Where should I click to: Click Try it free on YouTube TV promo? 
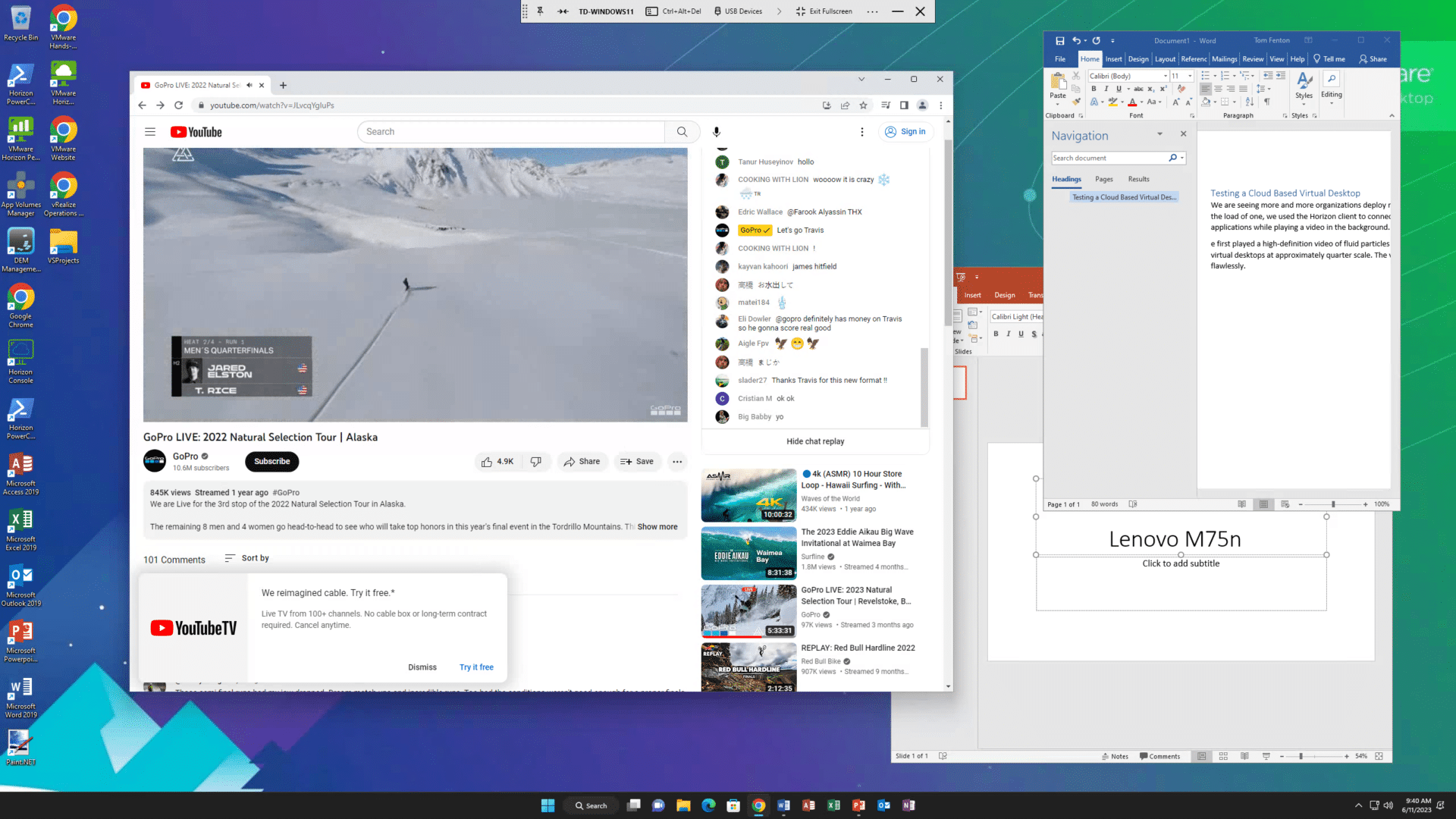(x=476, y=667)
